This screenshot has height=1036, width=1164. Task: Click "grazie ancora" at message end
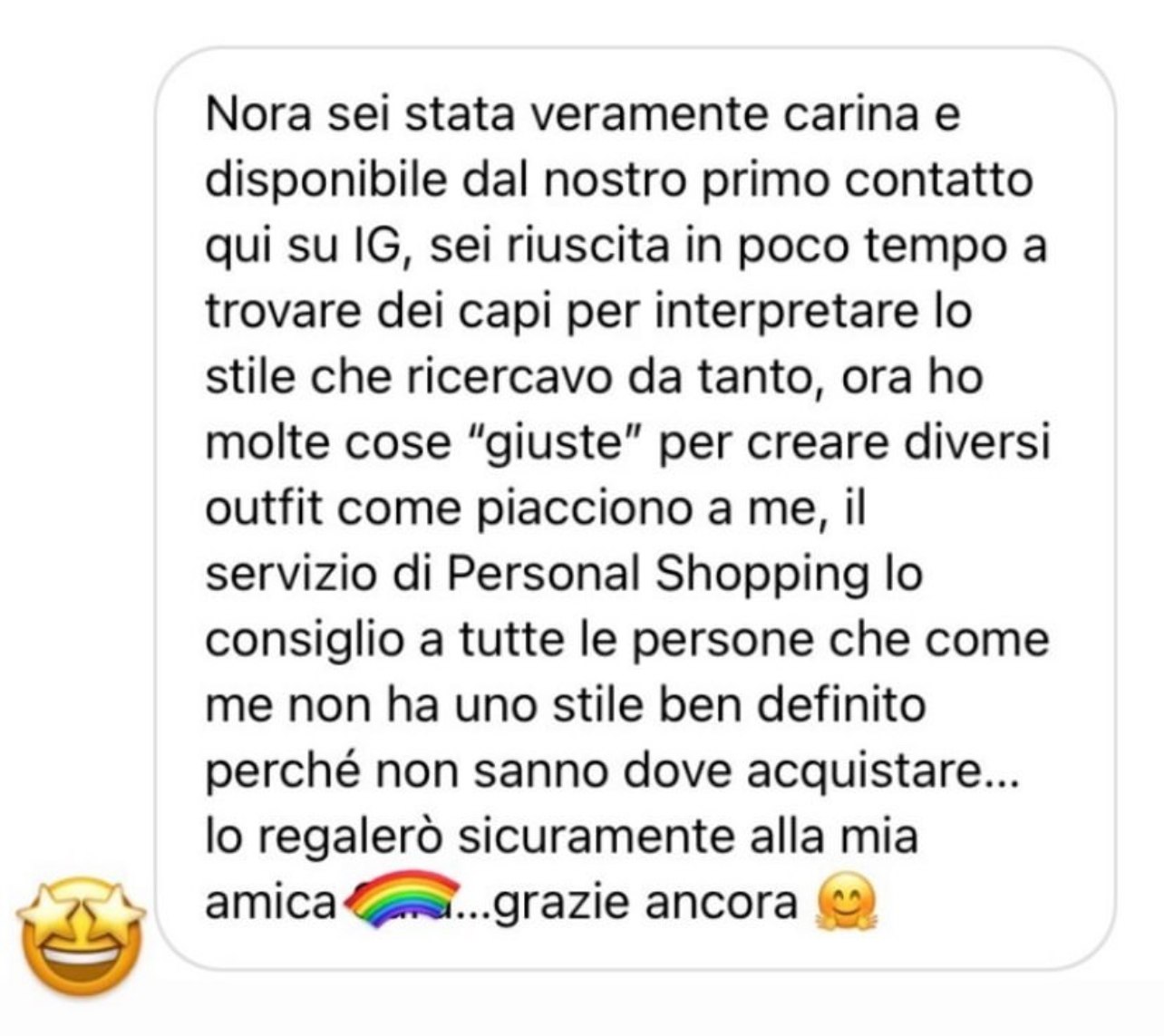(x=648, y=902)
